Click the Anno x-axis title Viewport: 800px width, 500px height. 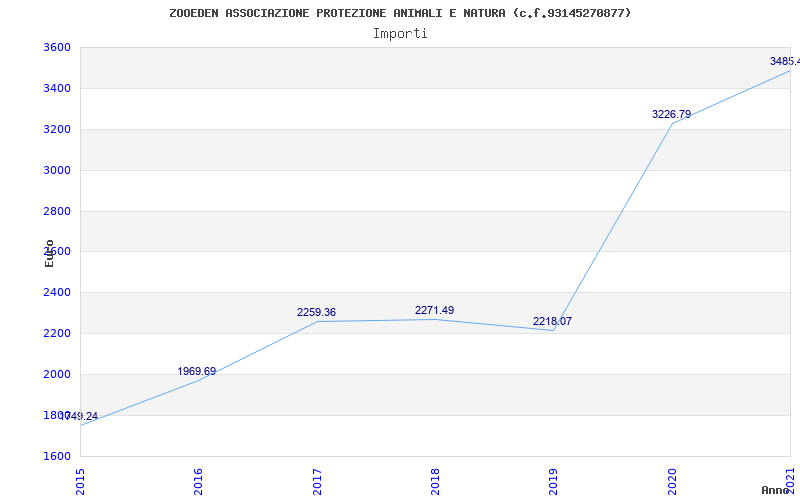click(x=776, y=490)
